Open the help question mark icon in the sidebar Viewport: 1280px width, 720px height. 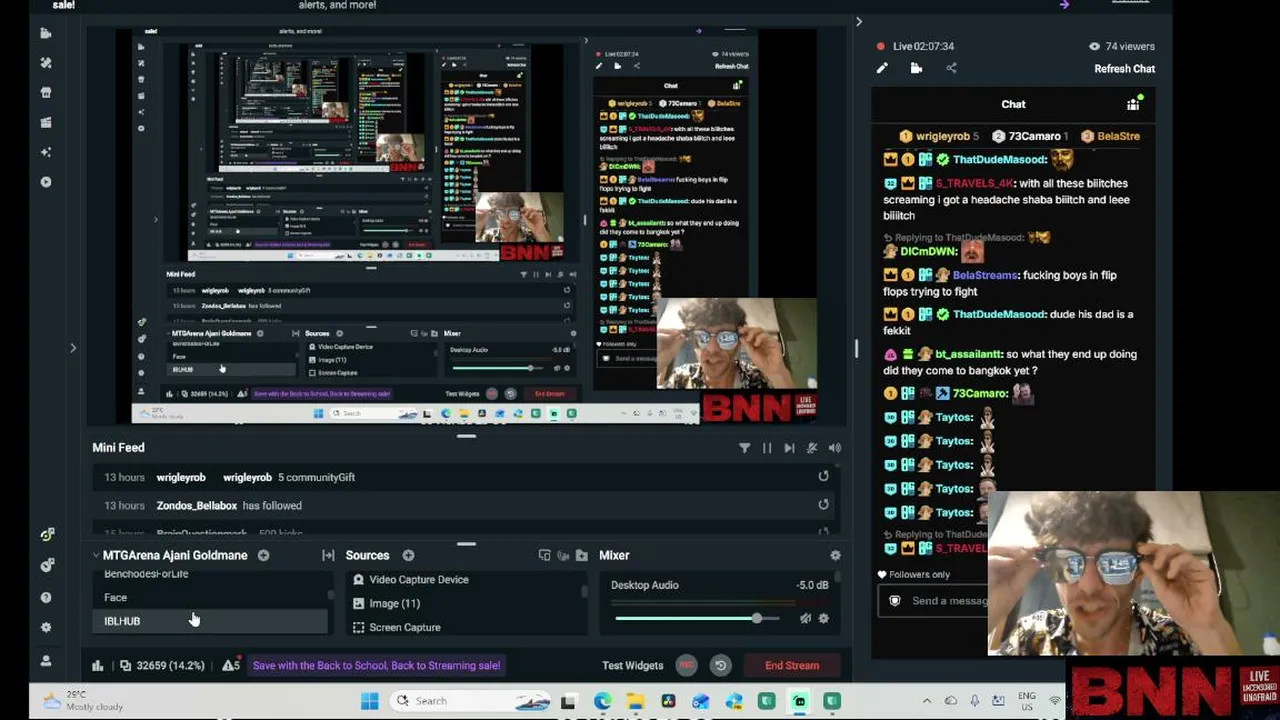(x=46, y=597)
